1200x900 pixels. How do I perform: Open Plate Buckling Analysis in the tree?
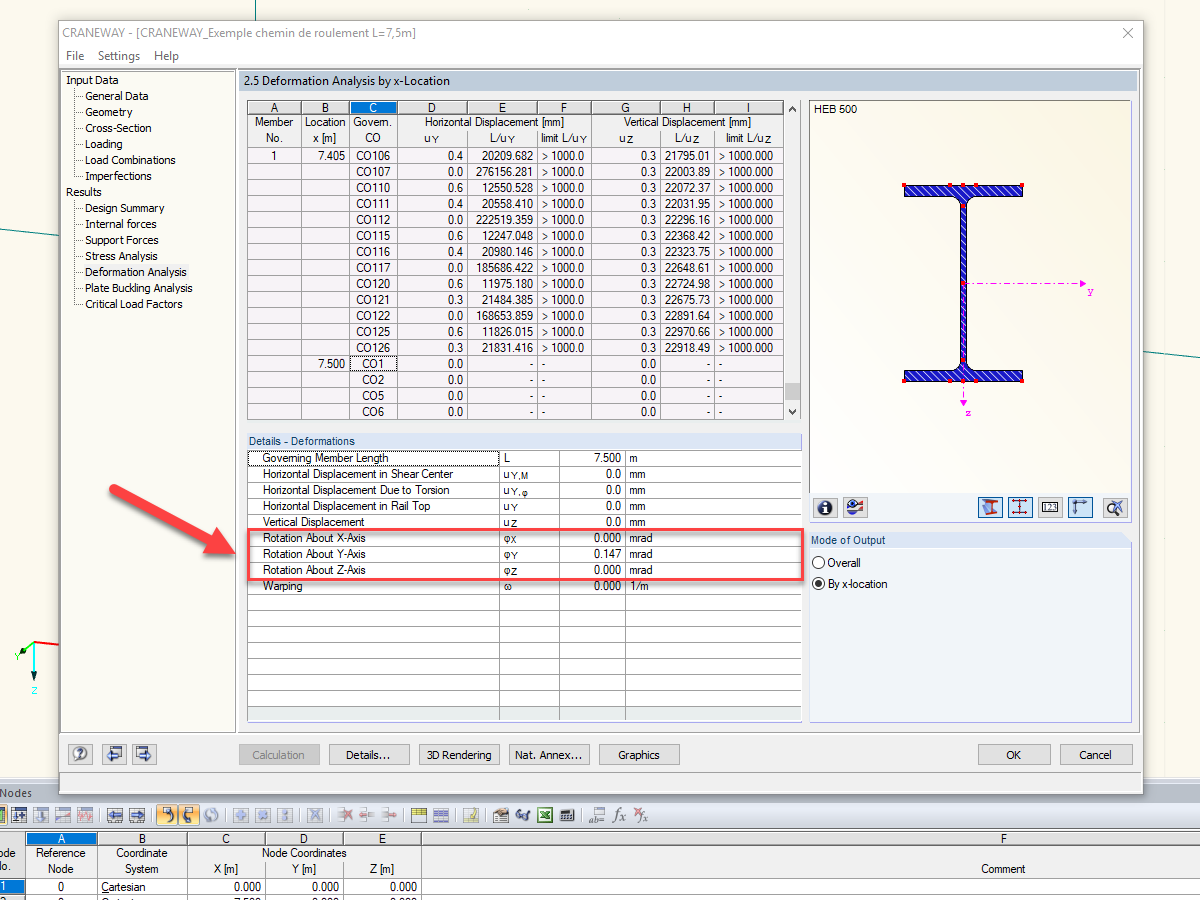pyautogui.click(x=138, y=288)
